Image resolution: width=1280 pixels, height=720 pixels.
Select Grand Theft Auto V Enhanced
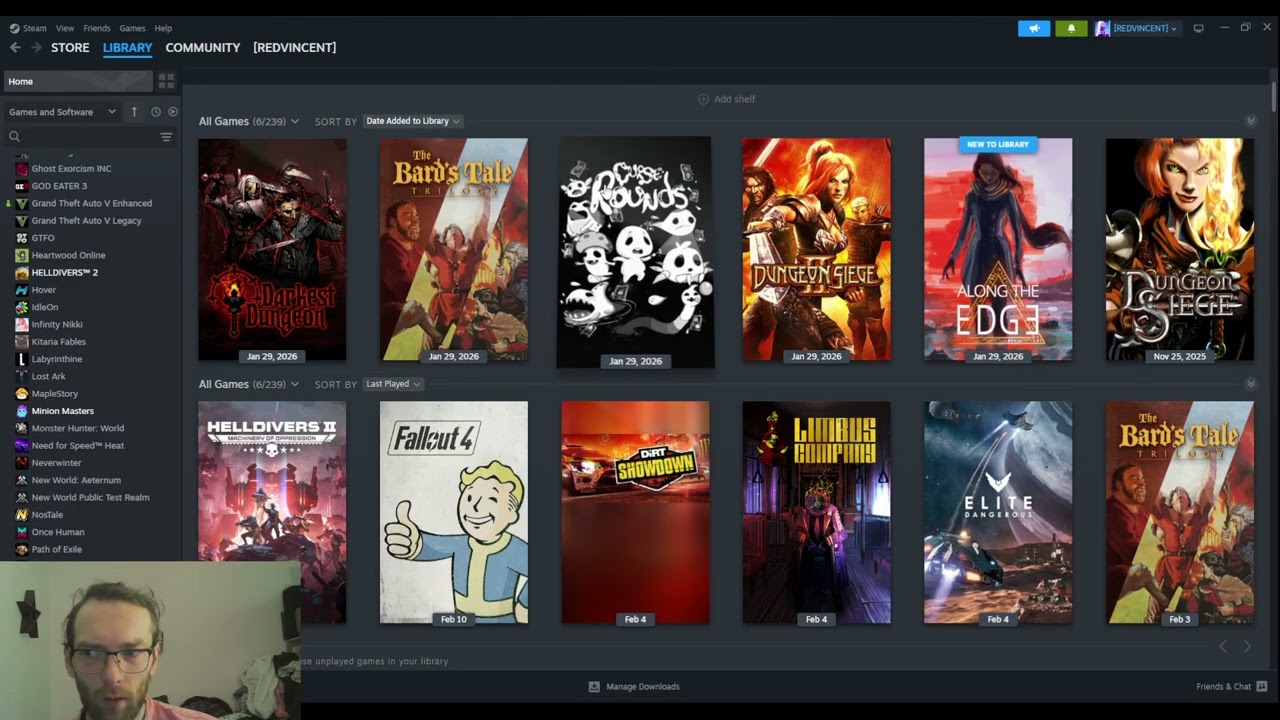[91, 203]
